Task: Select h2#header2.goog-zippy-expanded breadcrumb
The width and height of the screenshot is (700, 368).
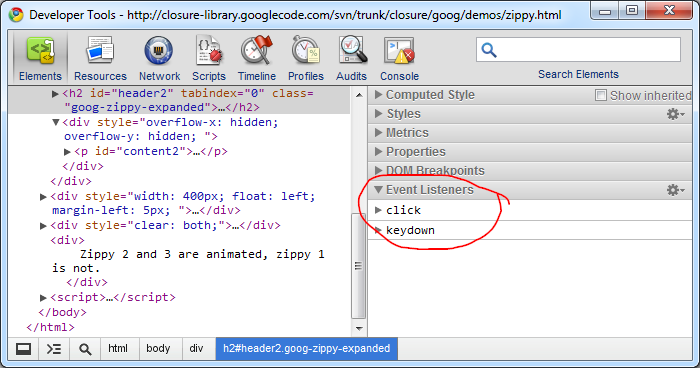Action: (307, 349)
